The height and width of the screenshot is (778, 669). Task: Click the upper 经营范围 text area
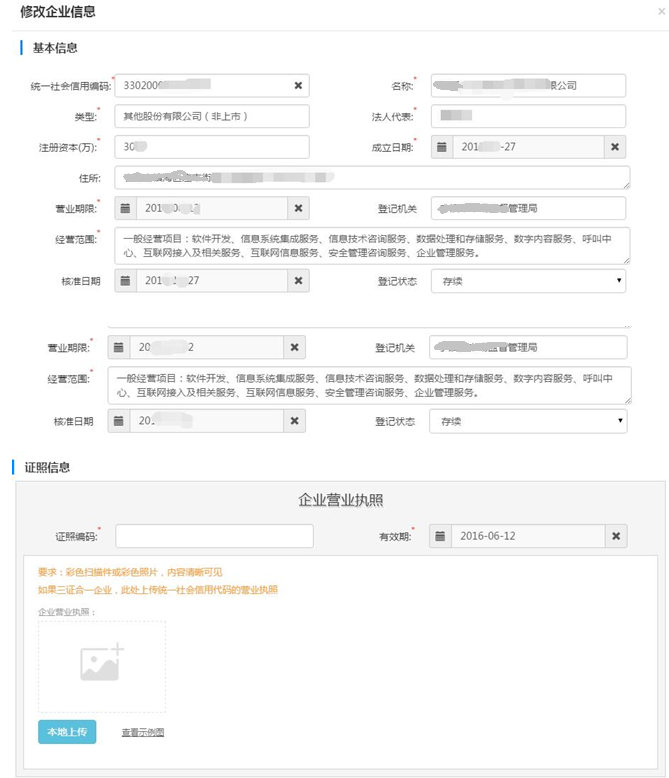pyautogui.click(x=372, y=246)
